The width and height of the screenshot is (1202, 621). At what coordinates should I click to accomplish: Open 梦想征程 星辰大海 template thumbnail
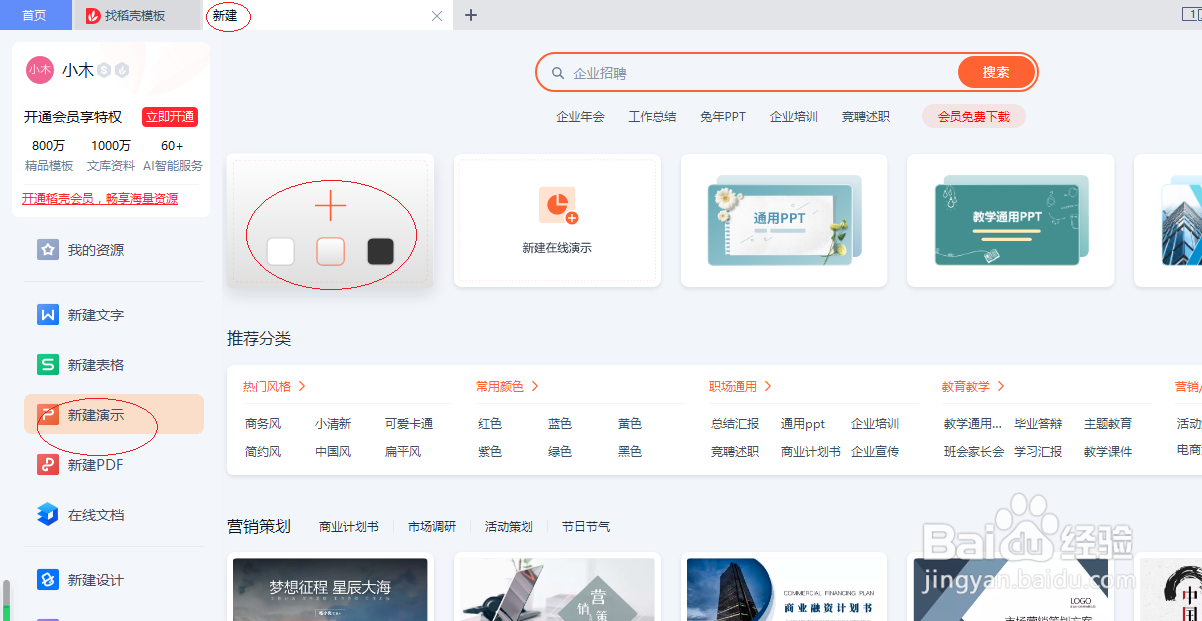coord(330,589)
